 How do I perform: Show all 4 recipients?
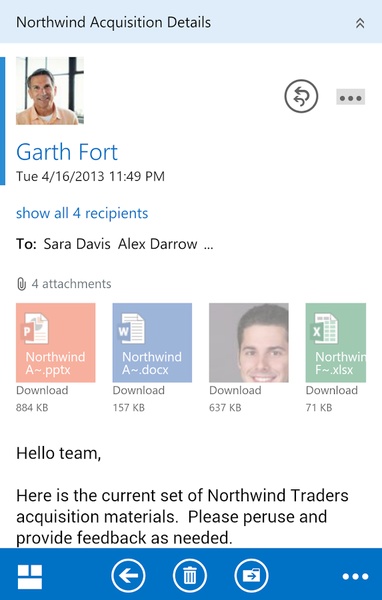coord(82,213)
